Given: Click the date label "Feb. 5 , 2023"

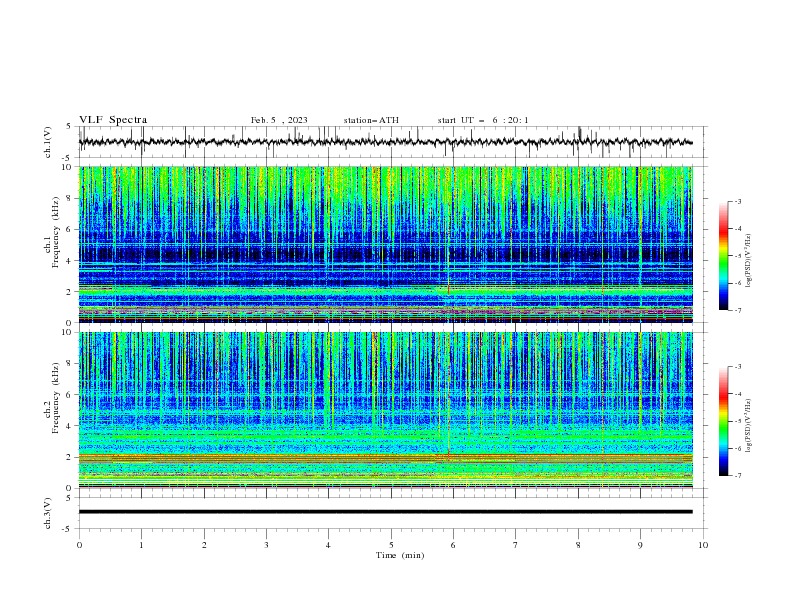Looking at the screenshot, I should (279, 120).
